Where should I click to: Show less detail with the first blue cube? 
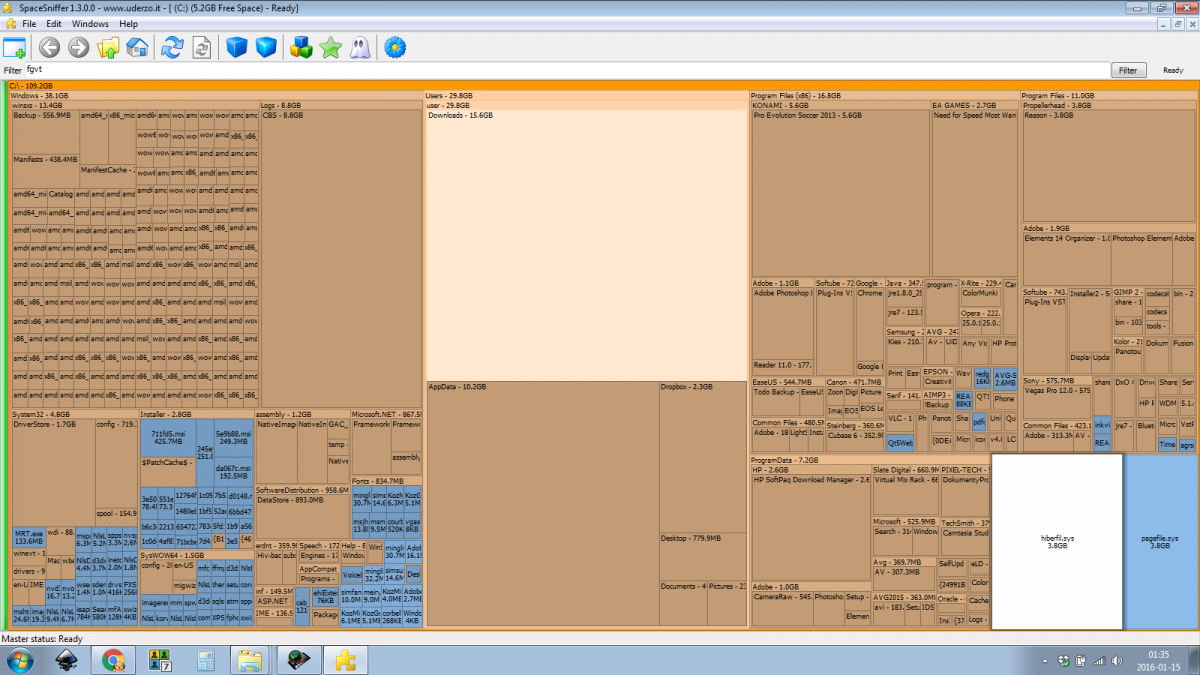[237, 47]
